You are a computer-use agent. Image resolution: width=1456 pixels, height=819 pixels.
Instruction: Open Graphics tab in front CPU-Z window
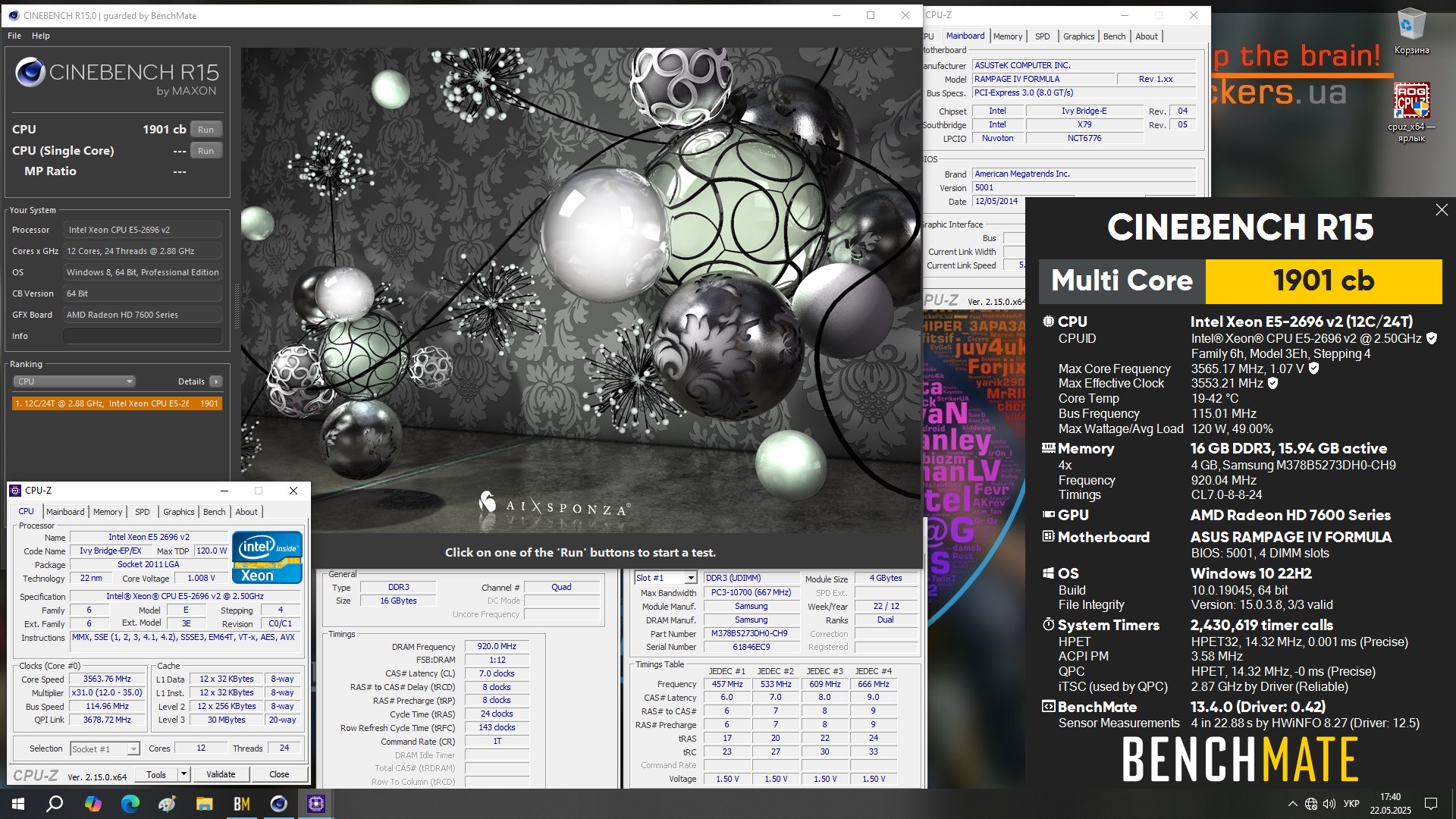pos(179,512)
